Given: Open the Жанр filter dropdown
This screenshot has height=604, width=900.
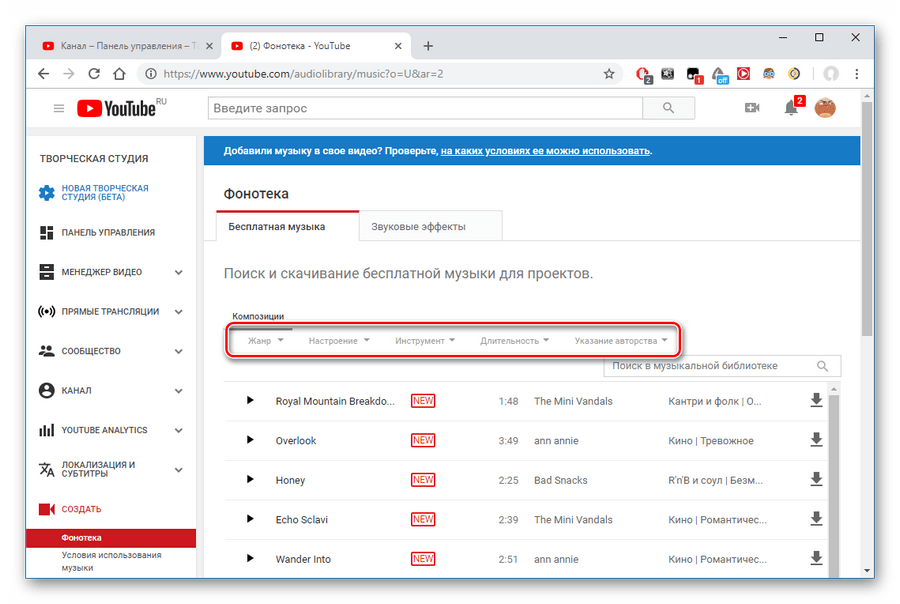Looking at the screenshot, I should pyautogui.click(x=266, y=341).
